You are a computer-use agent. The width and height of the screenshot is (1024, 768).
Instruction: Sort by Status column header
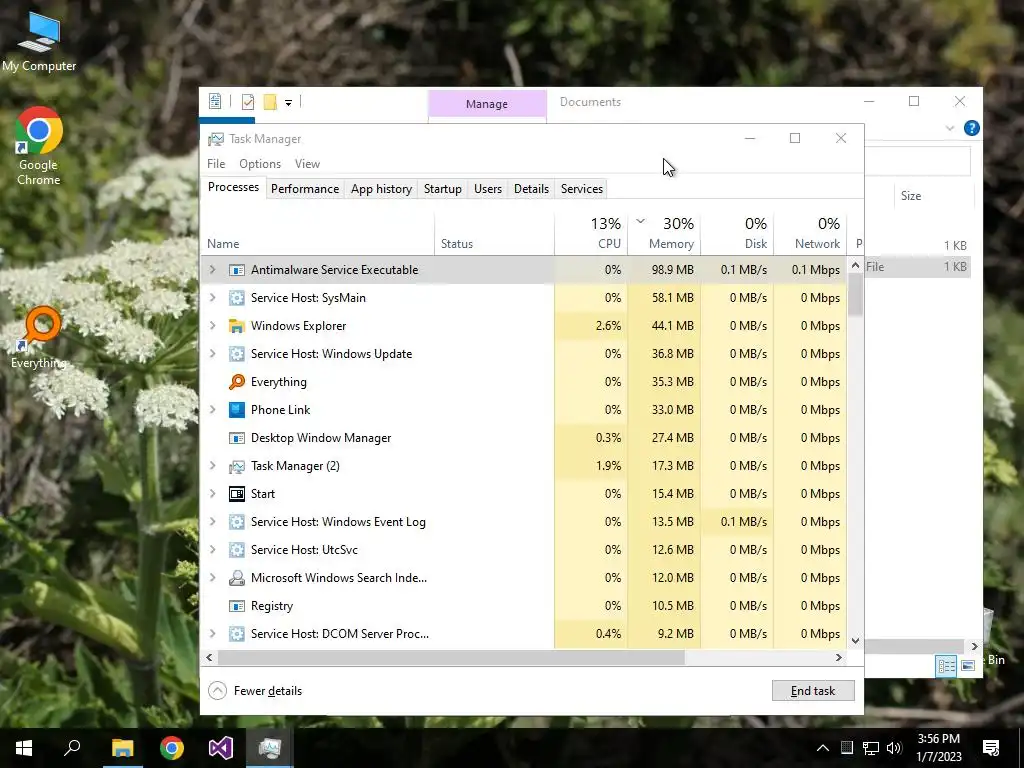pos(494,233)
